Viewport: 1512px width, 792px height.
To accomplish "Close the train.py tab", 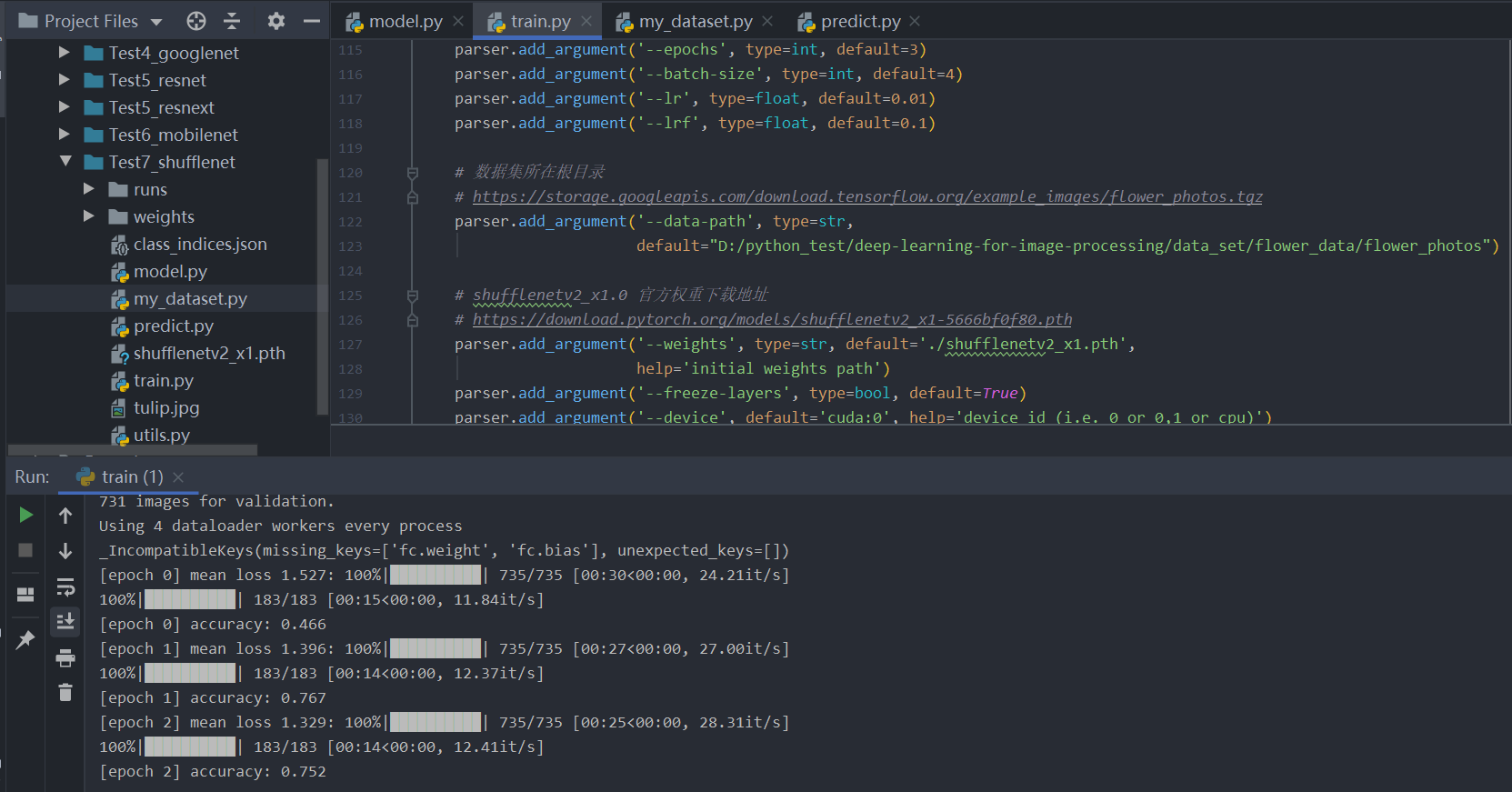I will 586,21.
